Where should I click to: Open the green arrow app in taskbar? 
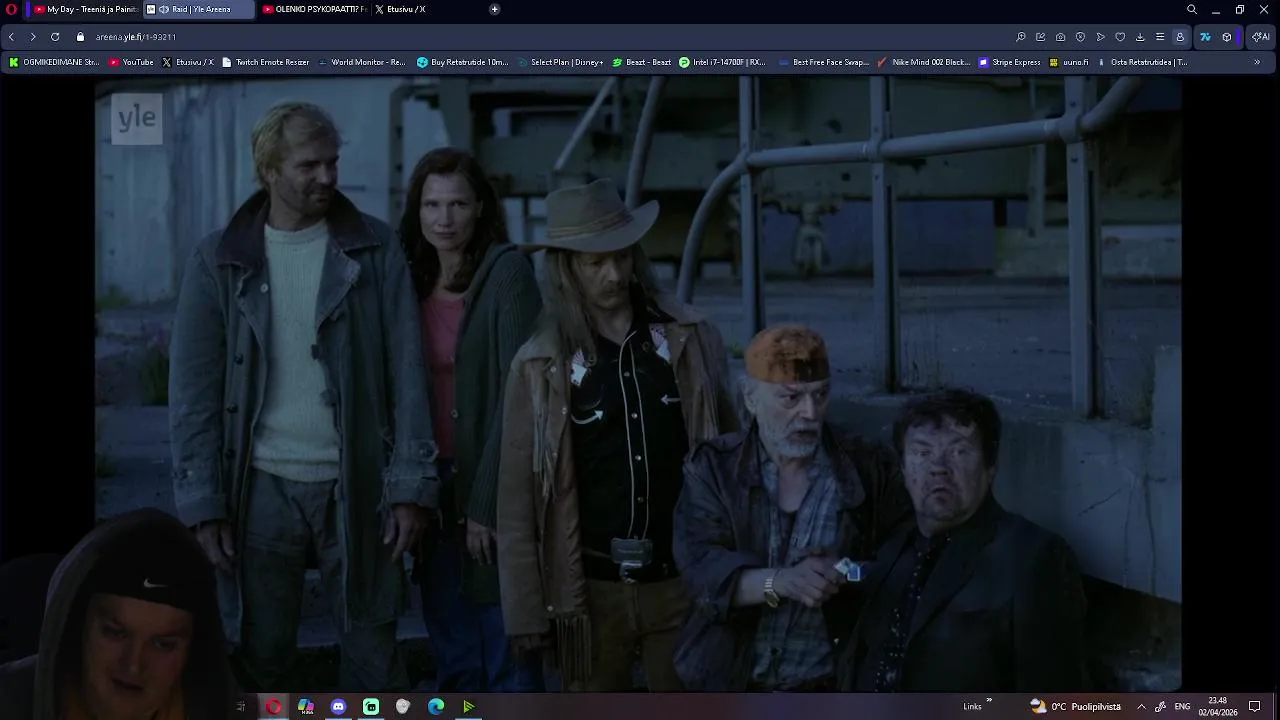pyautogui.click(x=468, y=707)
